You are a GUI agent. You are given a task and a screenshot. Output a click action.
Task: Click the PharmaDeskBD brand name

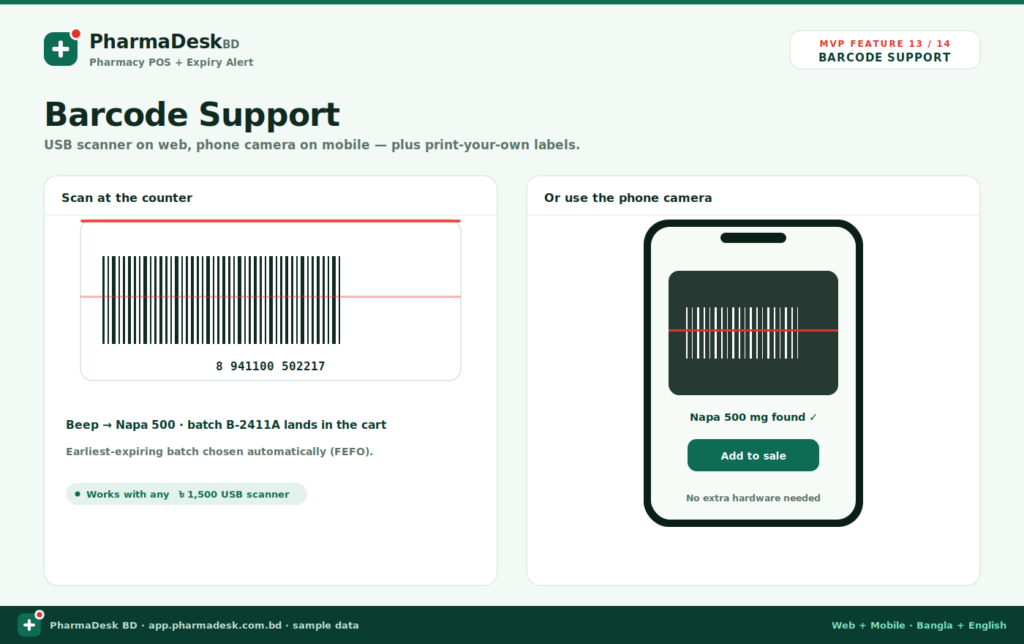(x=165, y=42)
